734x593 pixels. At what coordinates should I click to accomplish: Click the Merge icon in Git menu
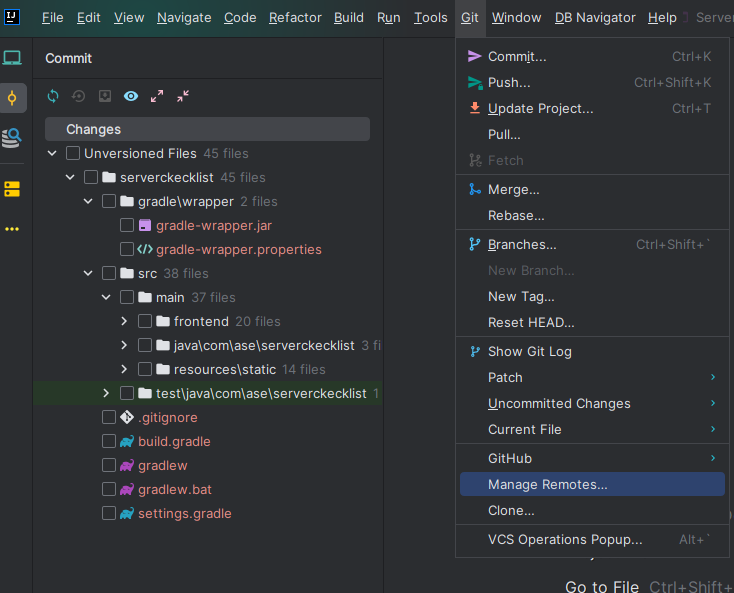(x=475, y=189)
